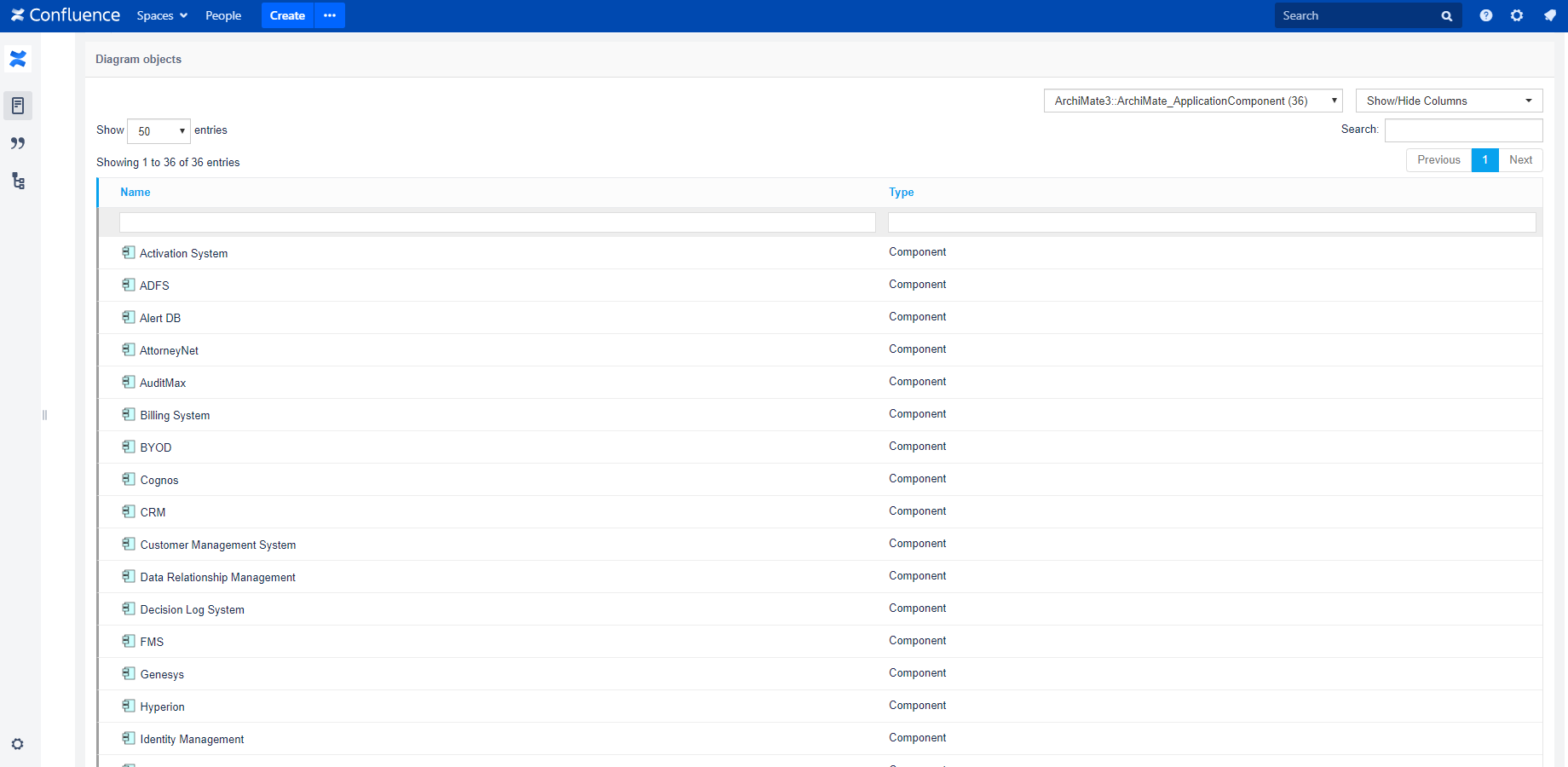Open the Activation System entry

coord(184,254)
